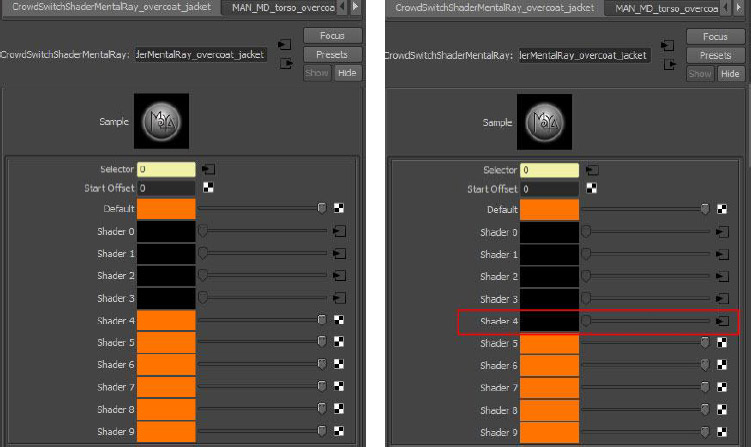
Task: Click the Default slider handle, right panel
Action: [x=705, y=209]
